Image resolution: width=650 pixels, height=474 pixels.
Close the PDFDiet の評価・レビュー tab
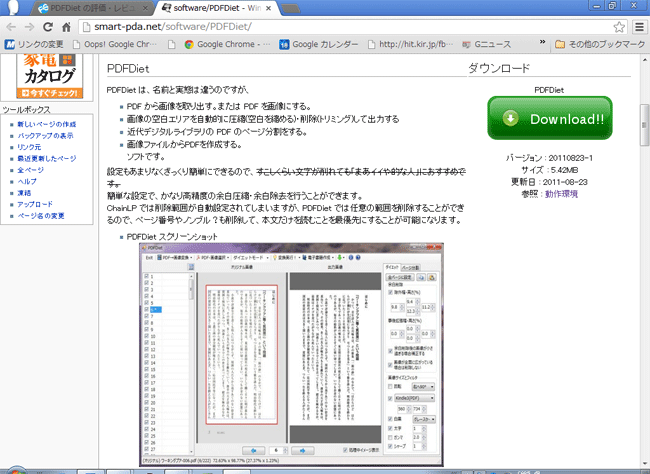point(145,8)
